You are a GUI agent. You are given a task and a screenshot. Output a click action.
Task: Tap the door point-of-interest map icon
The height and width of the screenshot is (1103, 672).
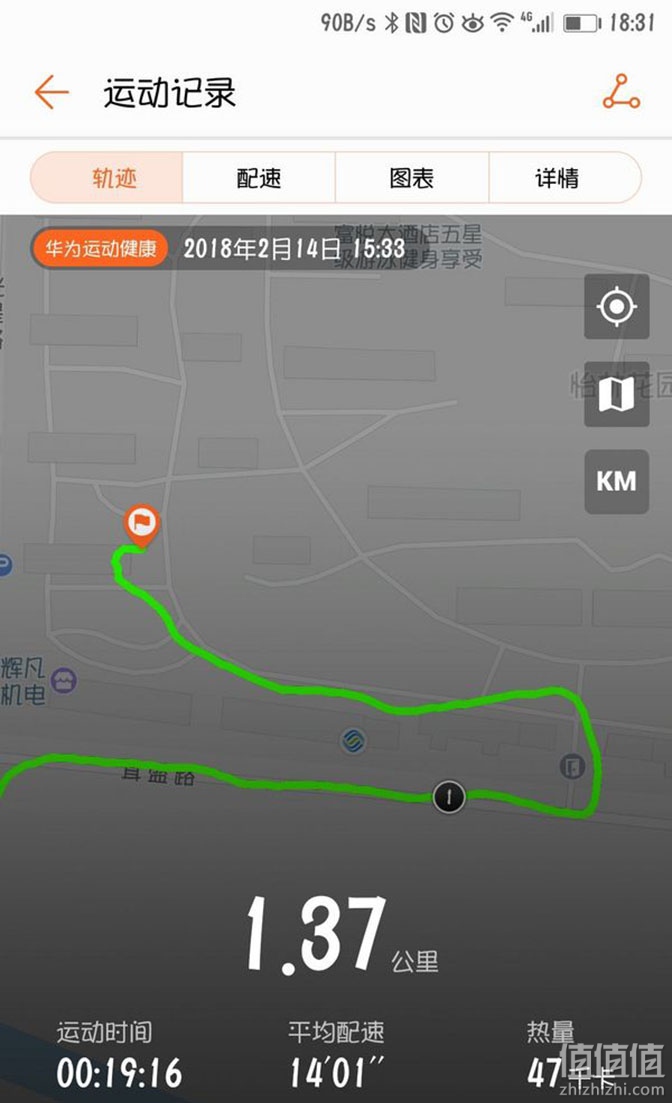click(x=573, y=766)
